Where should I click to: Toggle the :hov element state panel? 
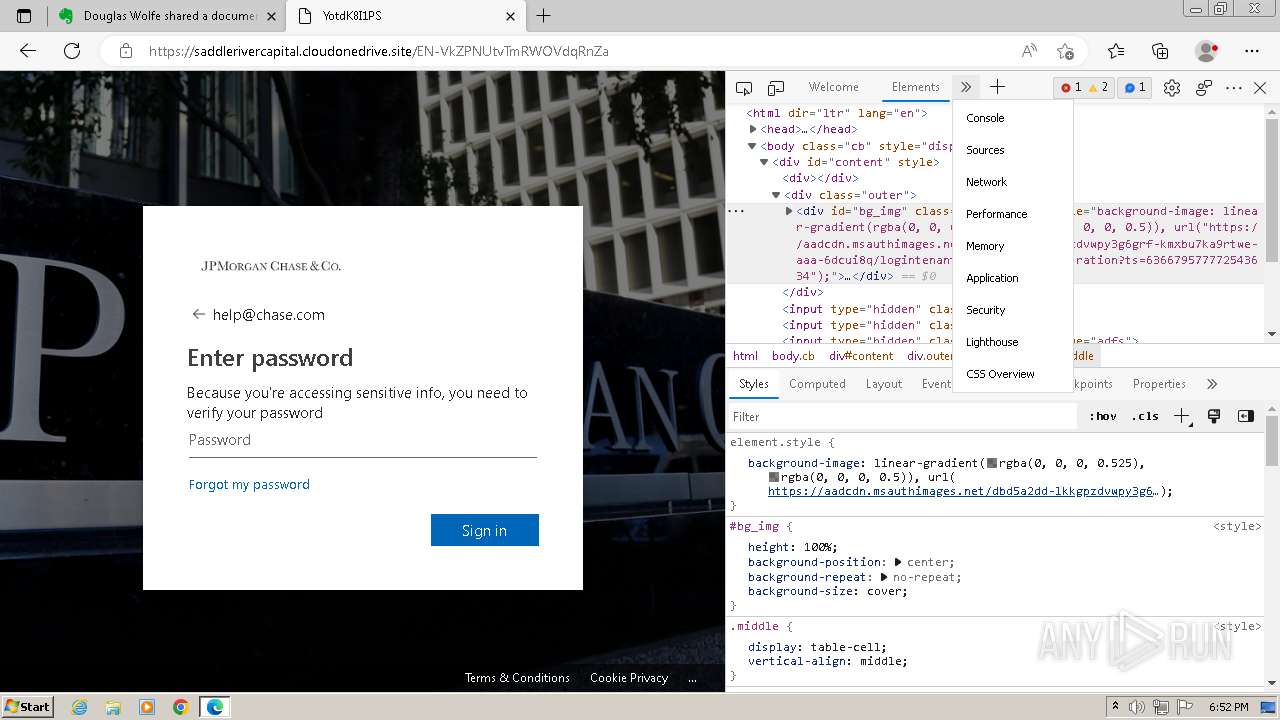pos(1103,416)
